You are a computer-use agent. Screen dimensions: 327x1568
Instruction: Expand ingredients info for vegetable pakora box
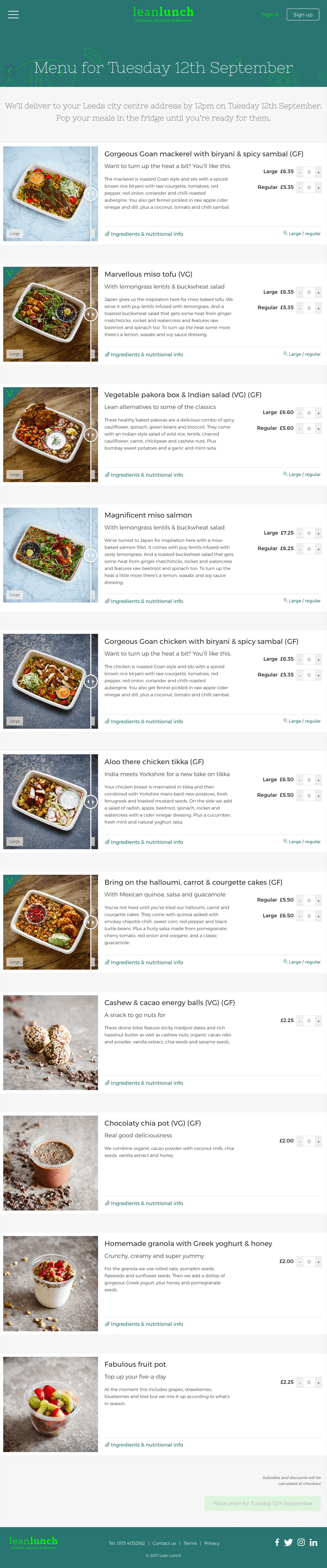tap(144, 475)
